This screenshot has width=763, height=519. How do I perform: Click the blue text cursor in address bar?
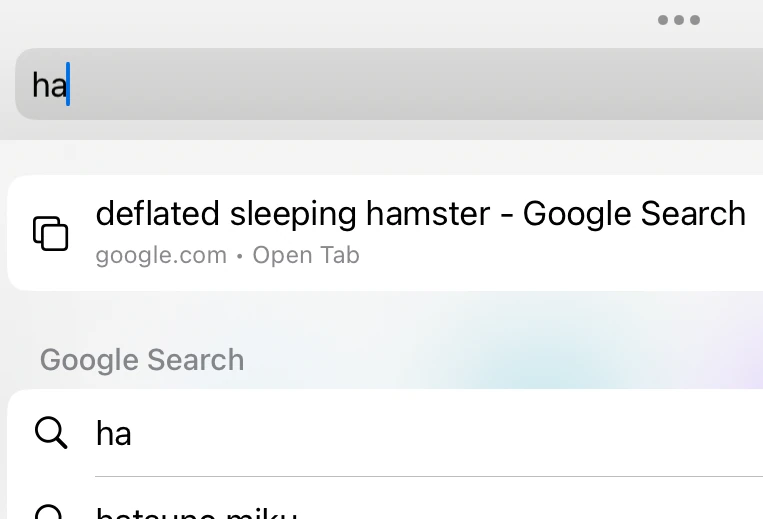pos(68,85)
